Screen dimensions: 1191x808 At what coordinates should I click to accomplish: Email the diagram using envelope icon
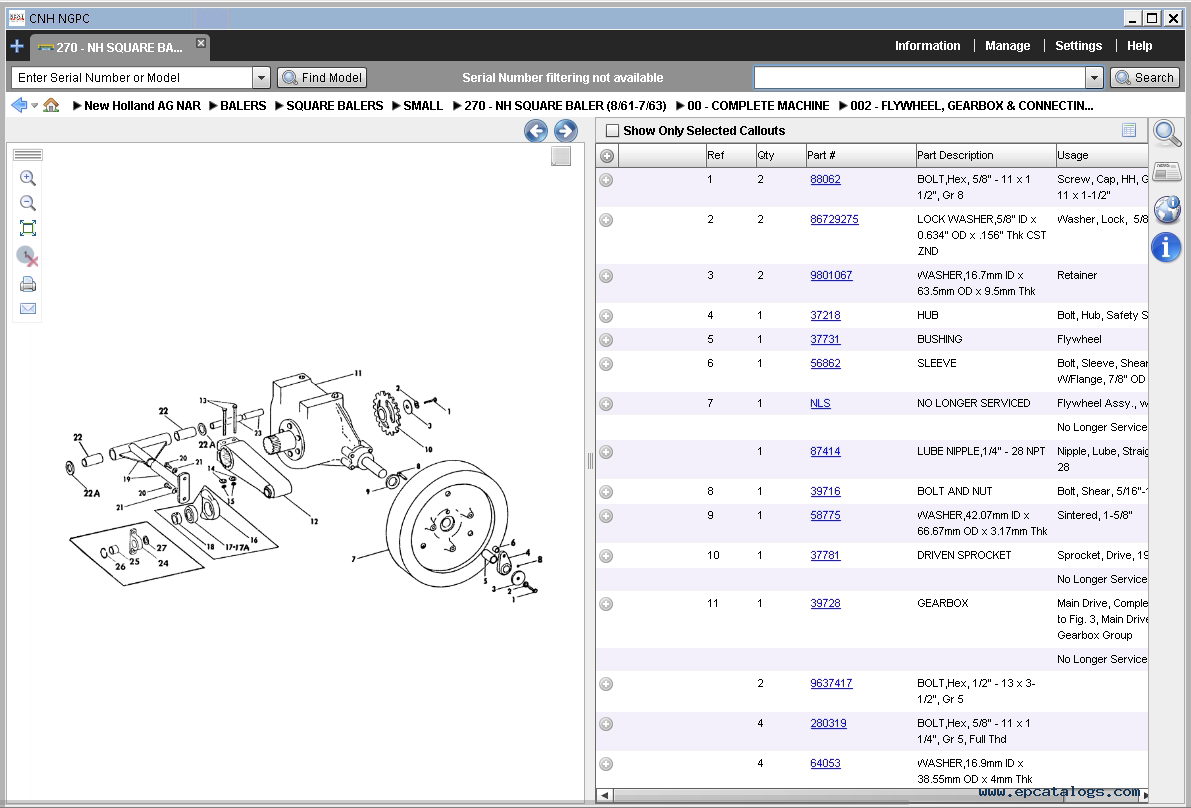[x=28, y=309]
